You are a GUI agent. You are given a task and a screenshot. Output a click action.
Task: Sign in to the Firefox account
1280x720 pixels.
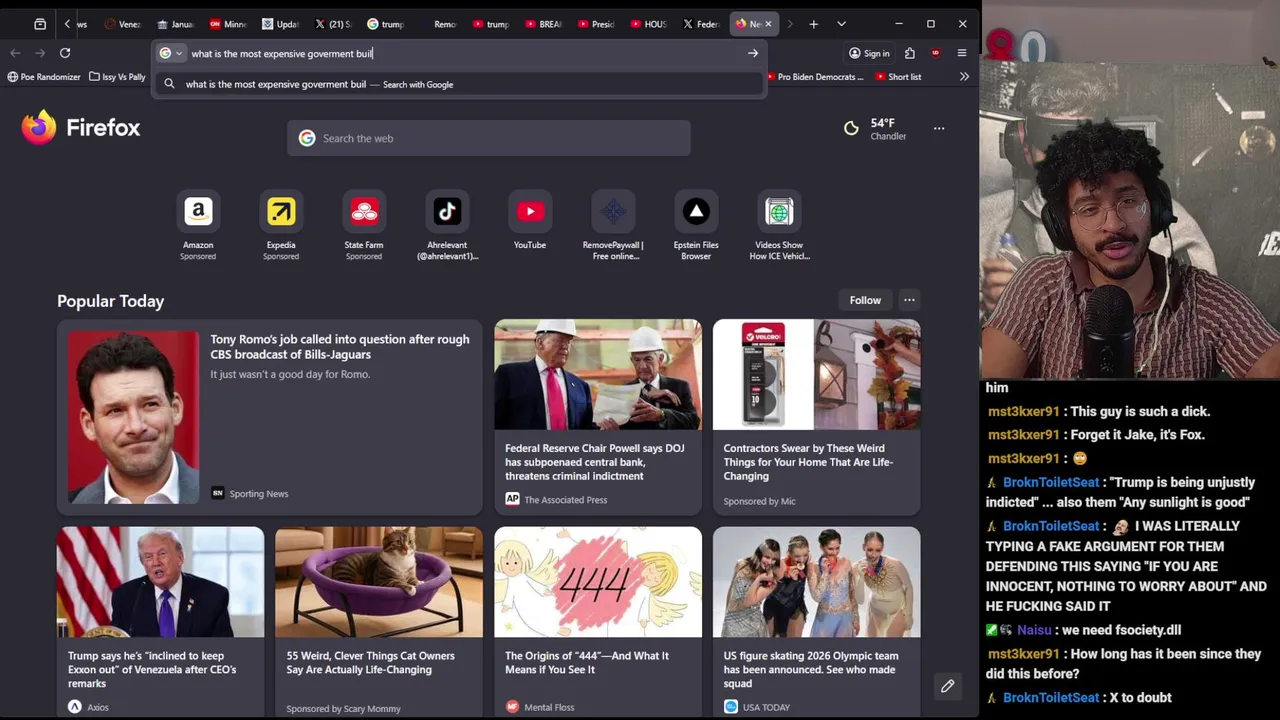[869, 53]
